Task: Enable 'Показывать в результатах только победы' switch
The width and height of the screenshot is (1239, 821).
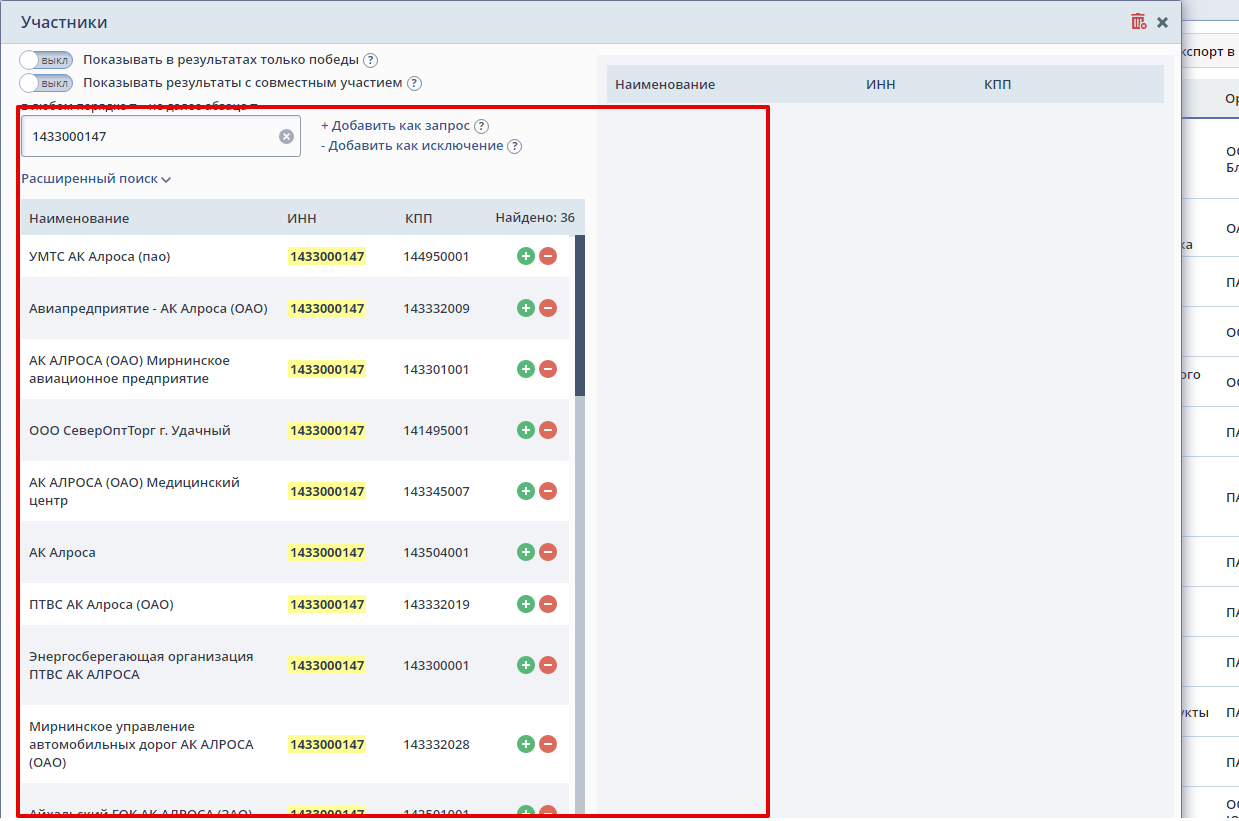Action: 46,60
